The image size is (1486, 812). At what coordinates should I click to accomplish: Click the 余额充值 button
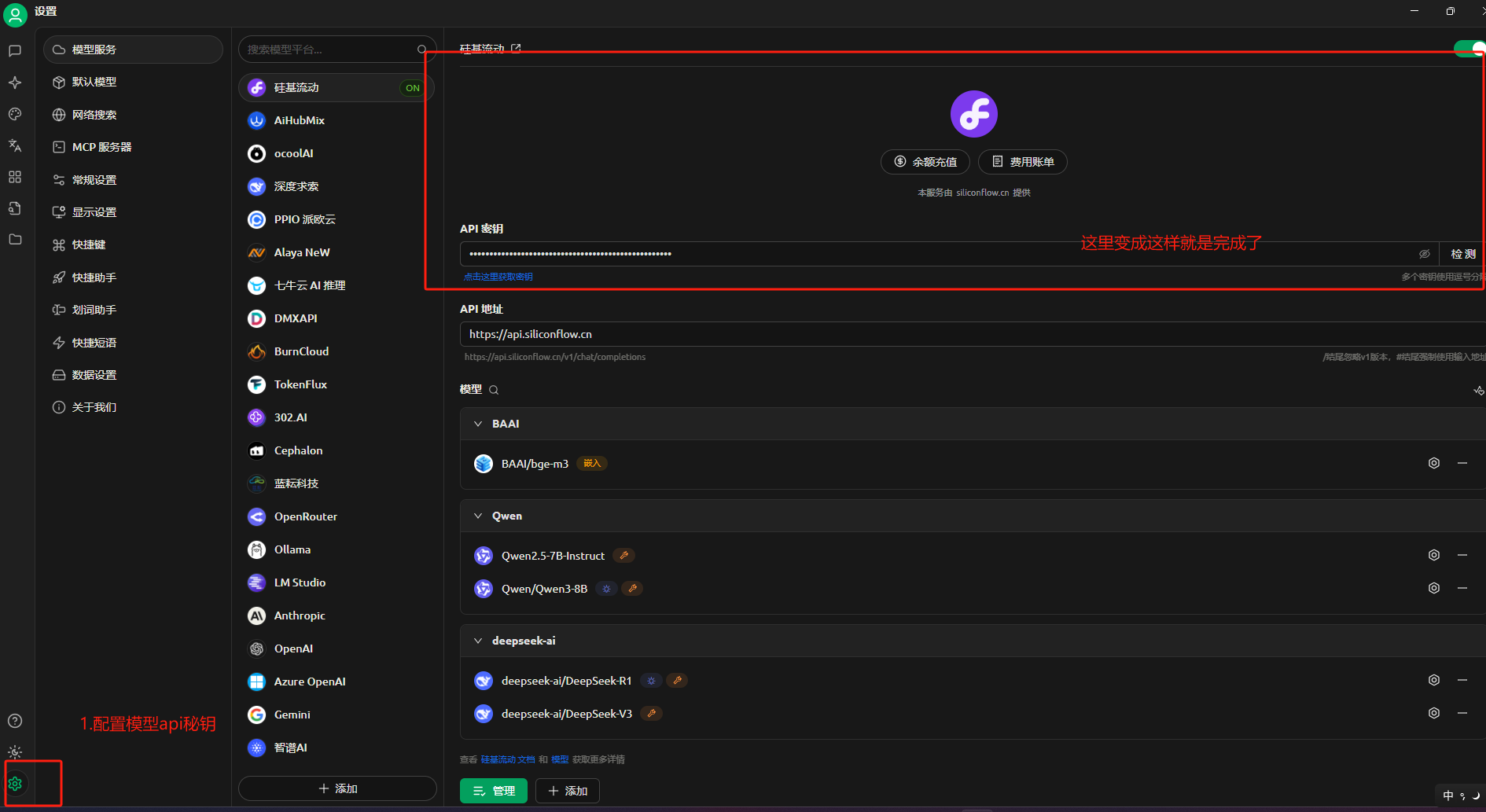point(925,162)
